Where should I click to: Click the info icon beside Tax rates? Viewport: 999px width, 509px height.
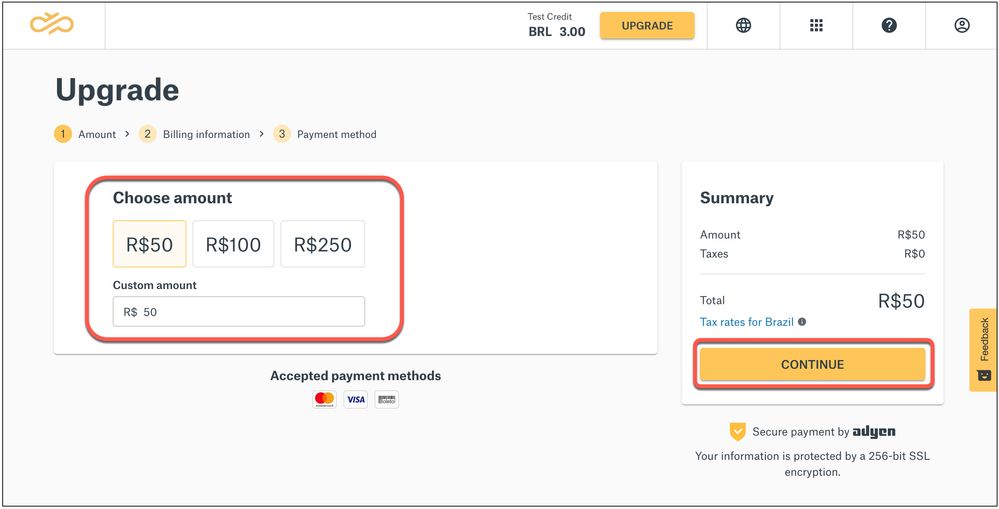point(802,322)
